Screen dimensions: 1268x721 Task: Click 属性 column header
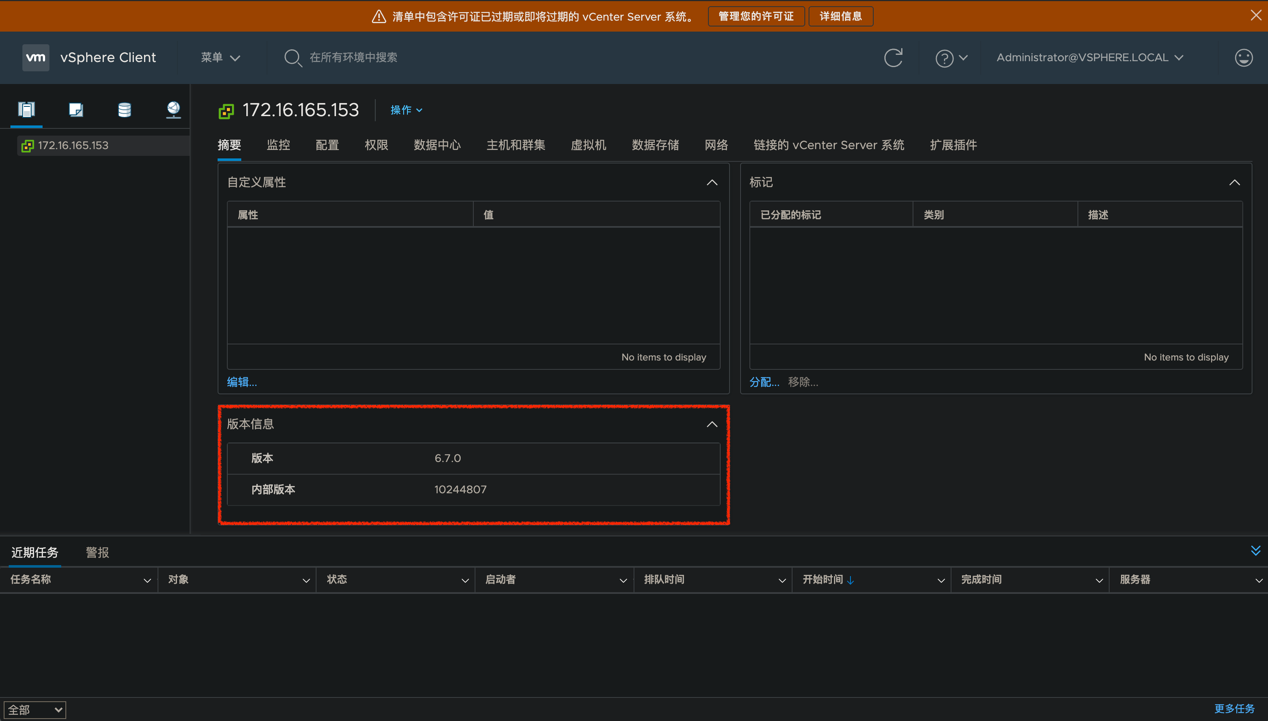(x=350, y=215)
